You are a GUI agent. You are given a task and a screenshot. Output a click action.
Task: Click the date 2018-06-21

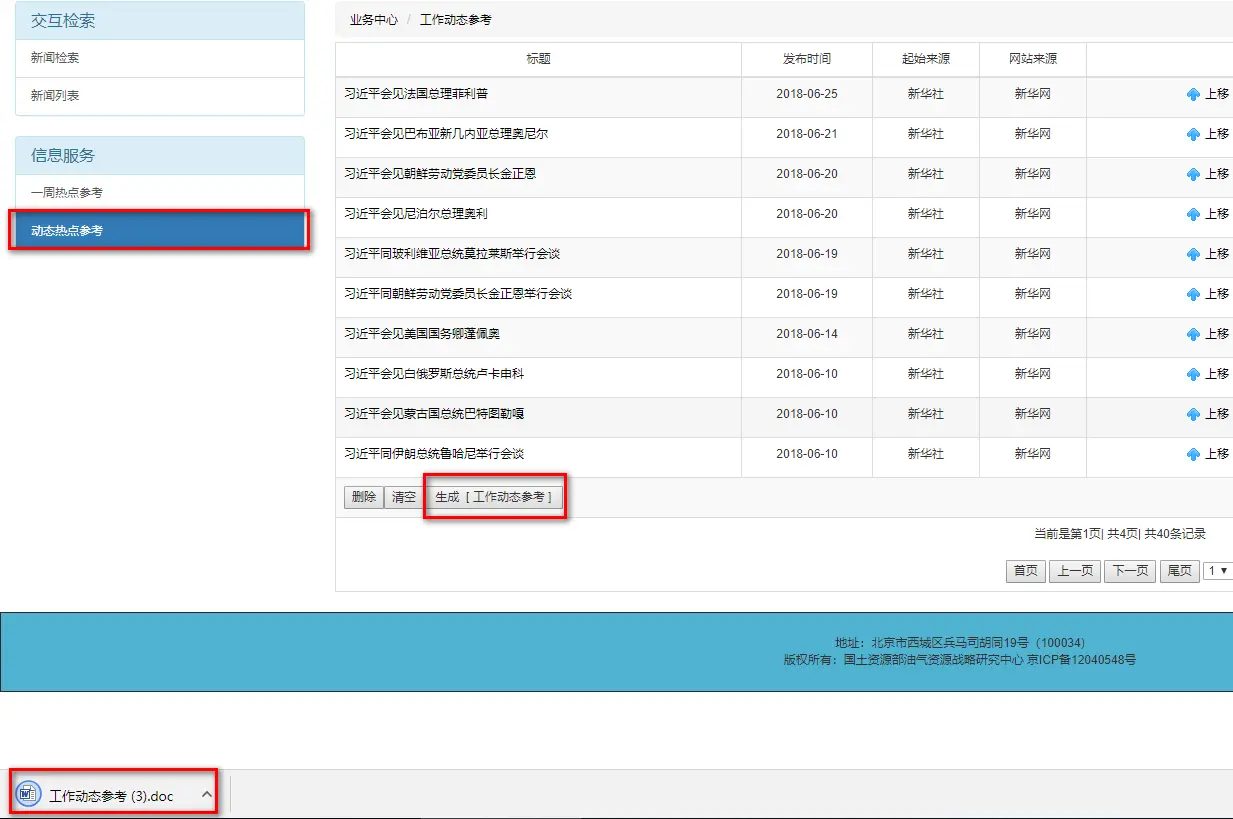807,134
